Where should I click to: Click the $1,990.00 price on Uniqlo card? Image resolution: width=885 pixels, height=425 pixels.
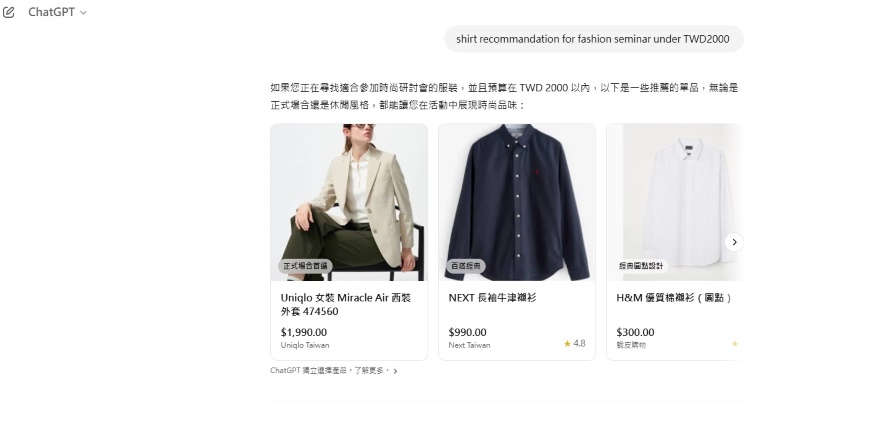[x=304, y=332]
